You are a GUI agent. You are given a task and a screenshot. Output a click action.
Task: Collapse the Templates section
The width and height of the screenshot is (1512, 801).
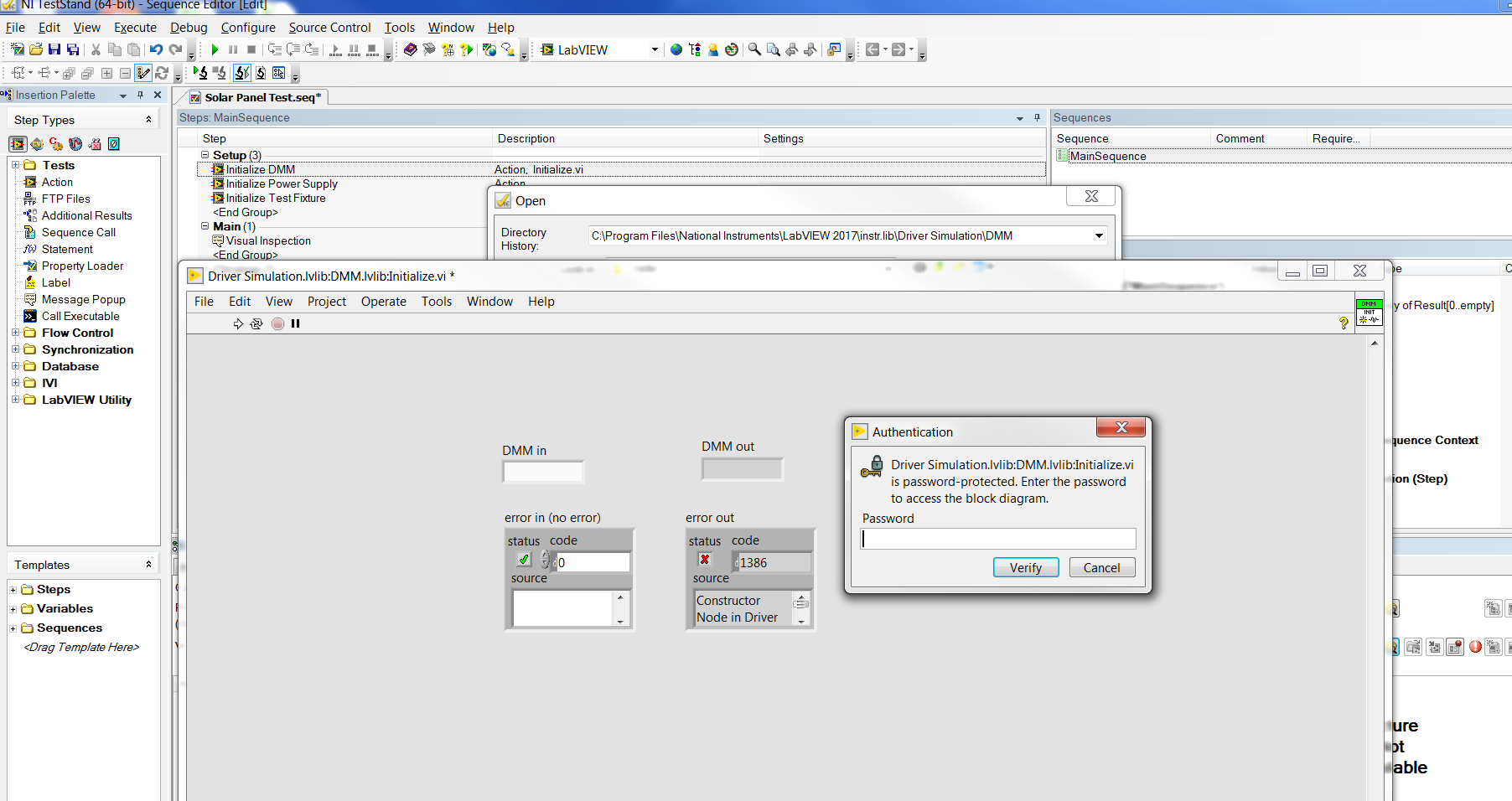[149, 565]
